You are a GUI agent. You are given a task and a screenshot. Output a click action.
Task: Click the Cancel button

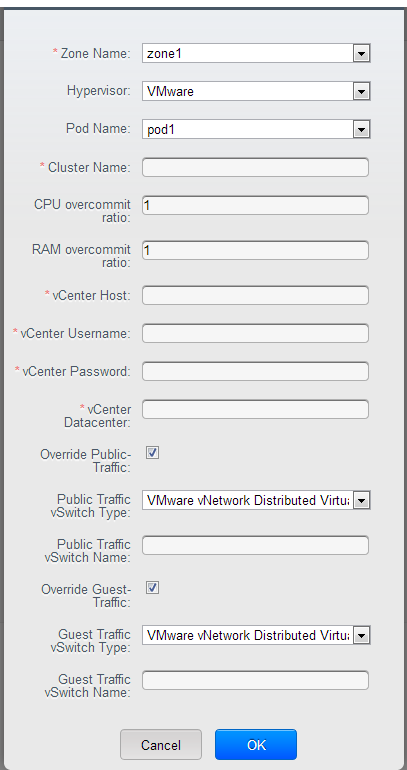(x=161, y=745)
